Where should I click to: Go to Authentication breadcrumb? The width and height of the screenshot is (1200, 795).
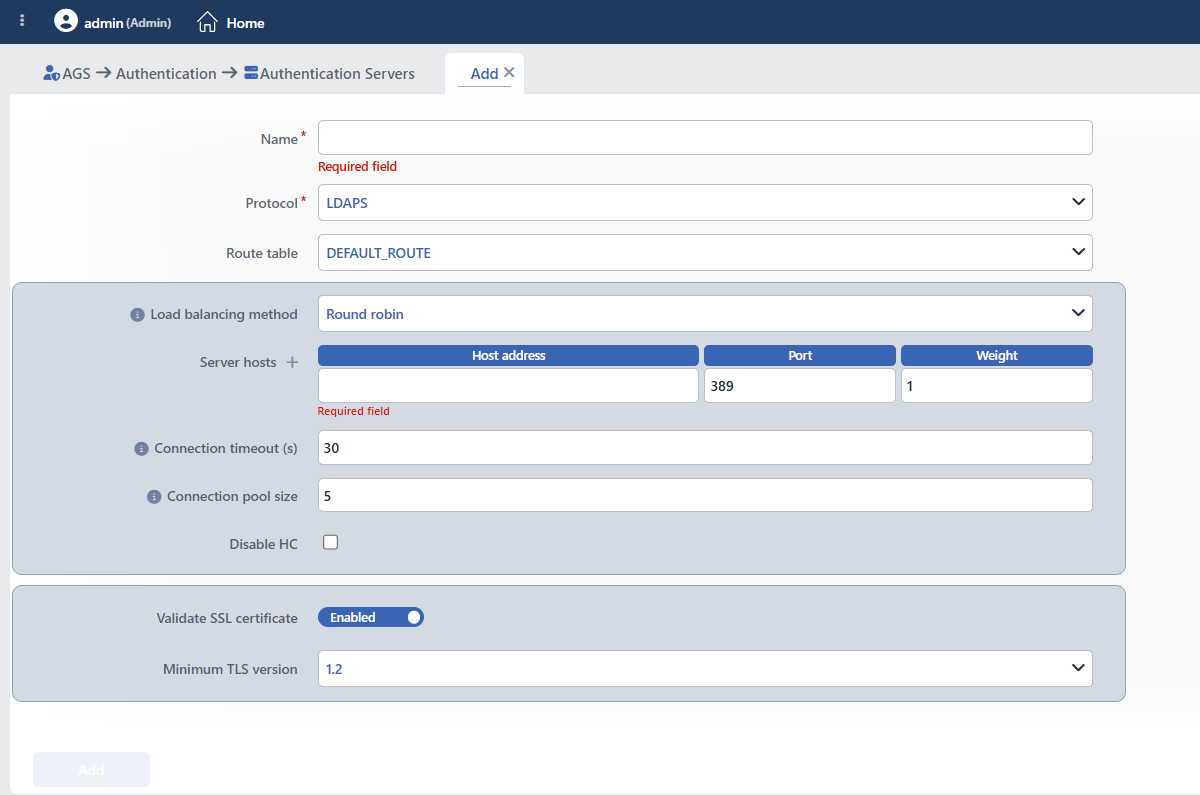[x=166, y=73]
